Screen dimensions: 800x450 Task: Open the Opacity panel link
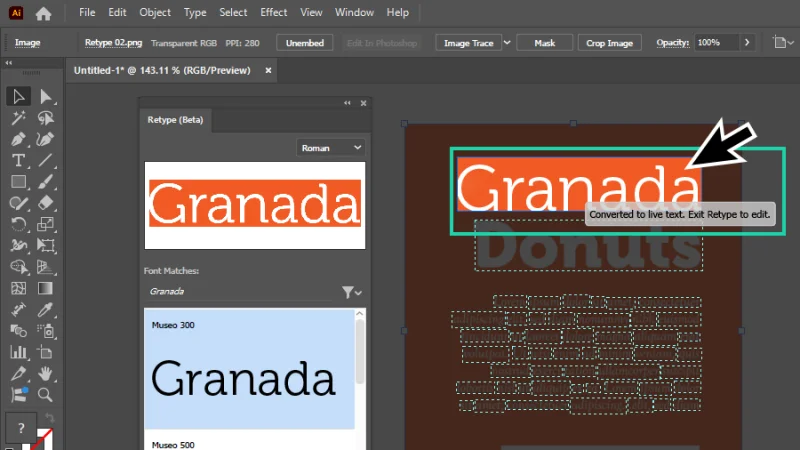click(672, 43)
